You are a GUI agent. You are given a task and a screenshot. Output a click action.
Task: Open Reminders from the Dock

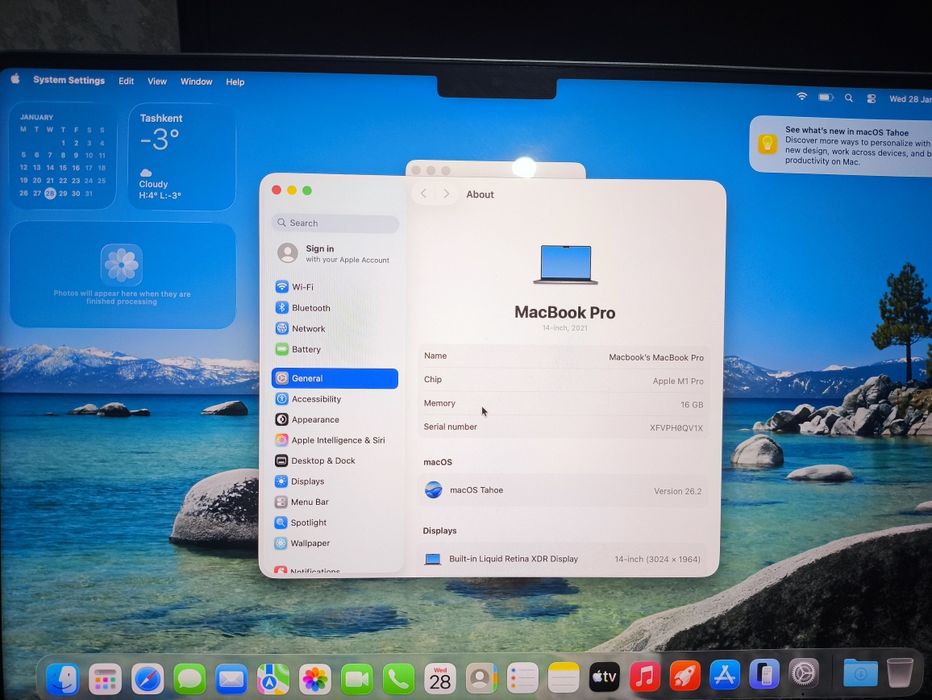(522, 678)
